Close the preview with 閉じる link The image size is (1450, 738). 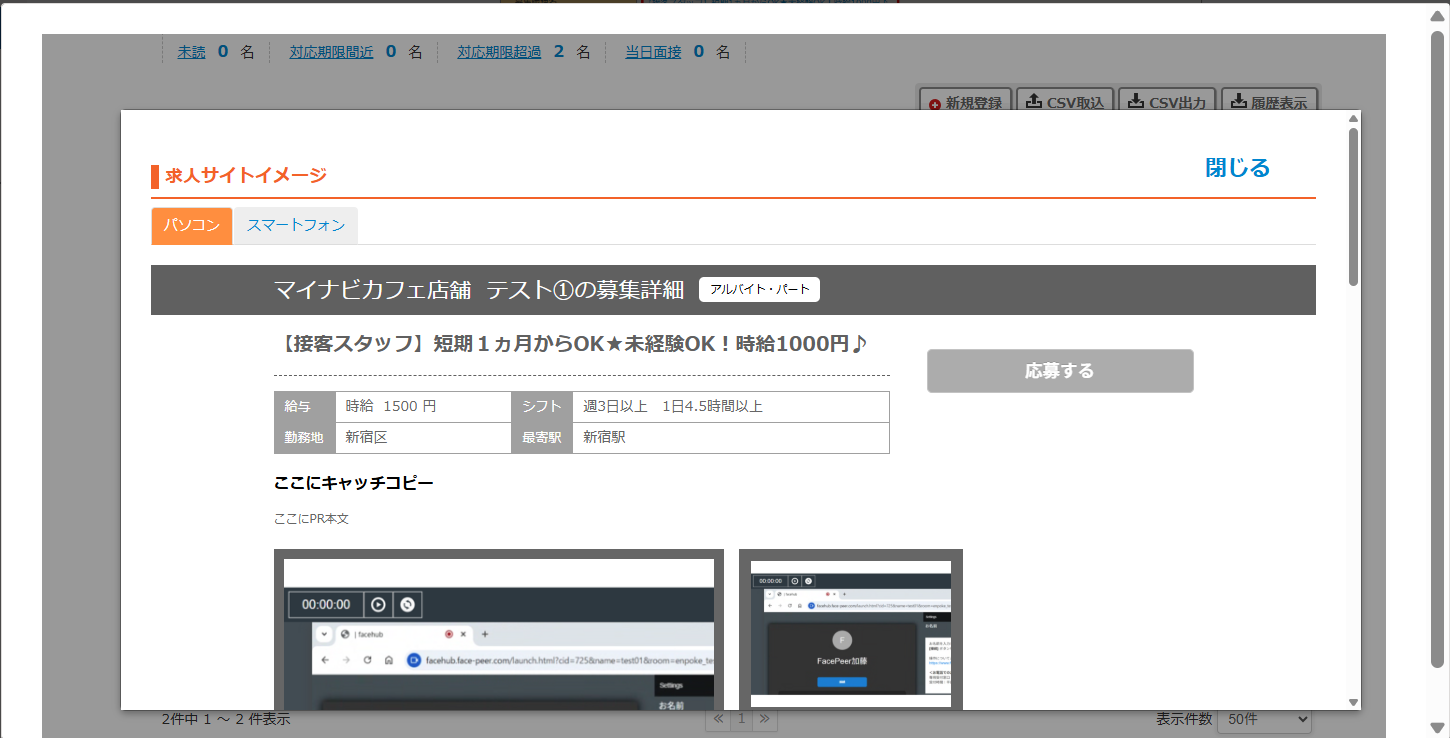1237,167
